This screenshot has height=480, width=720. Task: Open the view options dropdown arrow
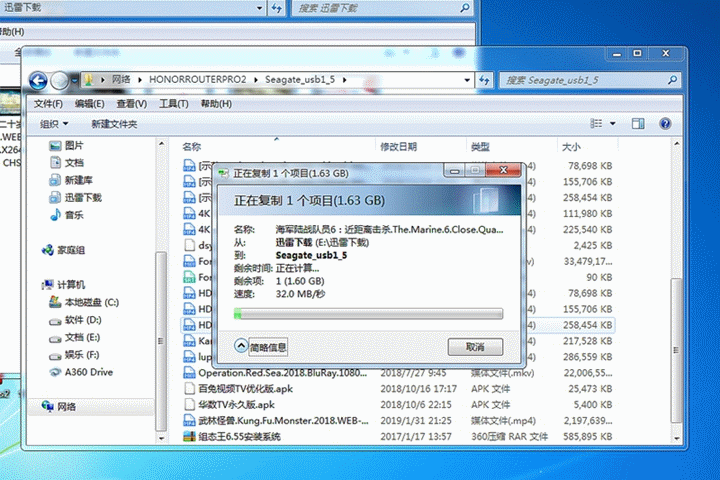(x=613, y=124)
